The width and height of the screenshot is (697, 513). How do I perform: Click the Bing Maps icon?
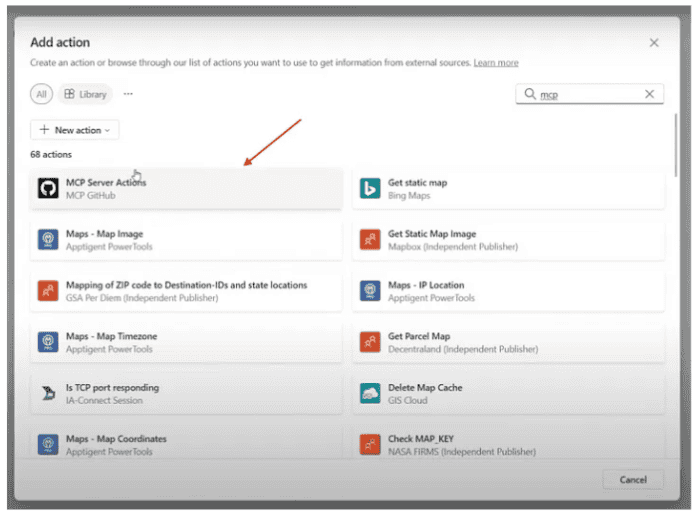tap(370, 188)
